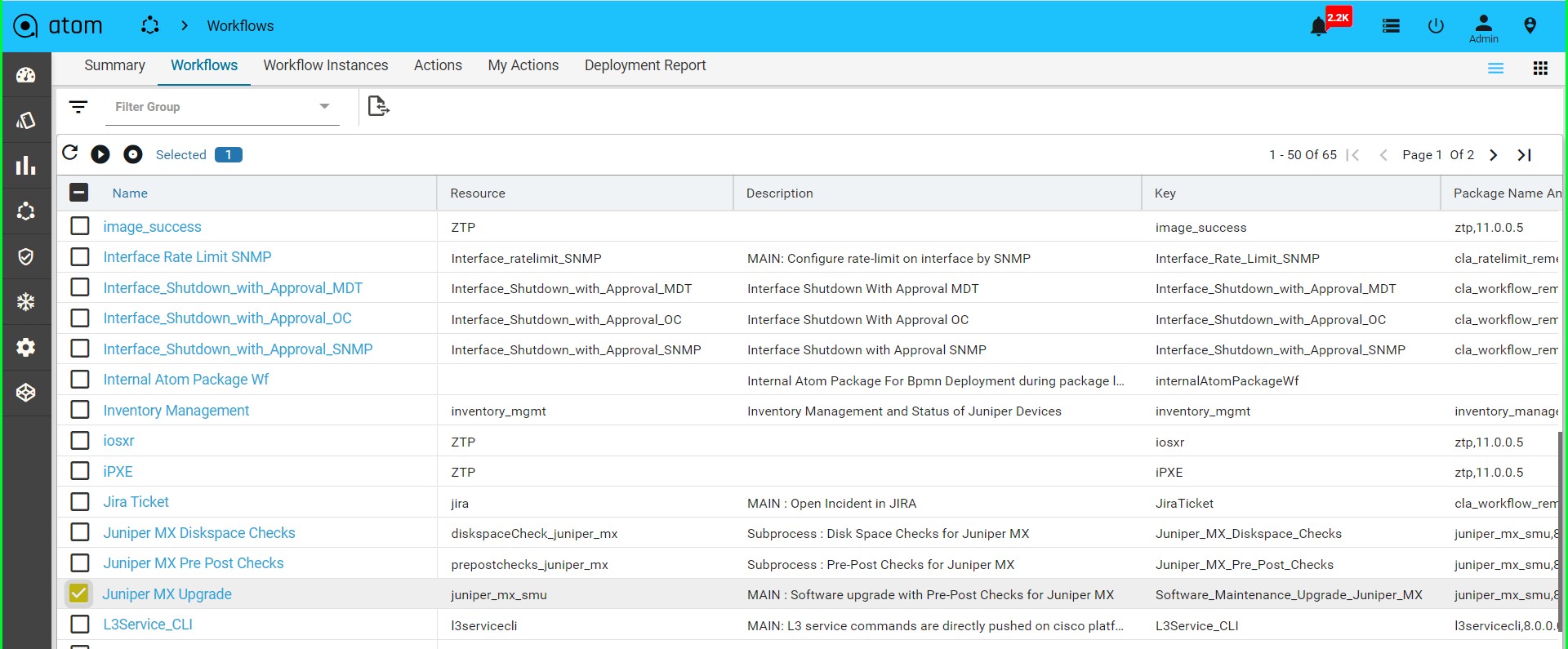Screen dimensions: 1568x649
Task: Switch to grid view icon
Action: click(1540, 69)
